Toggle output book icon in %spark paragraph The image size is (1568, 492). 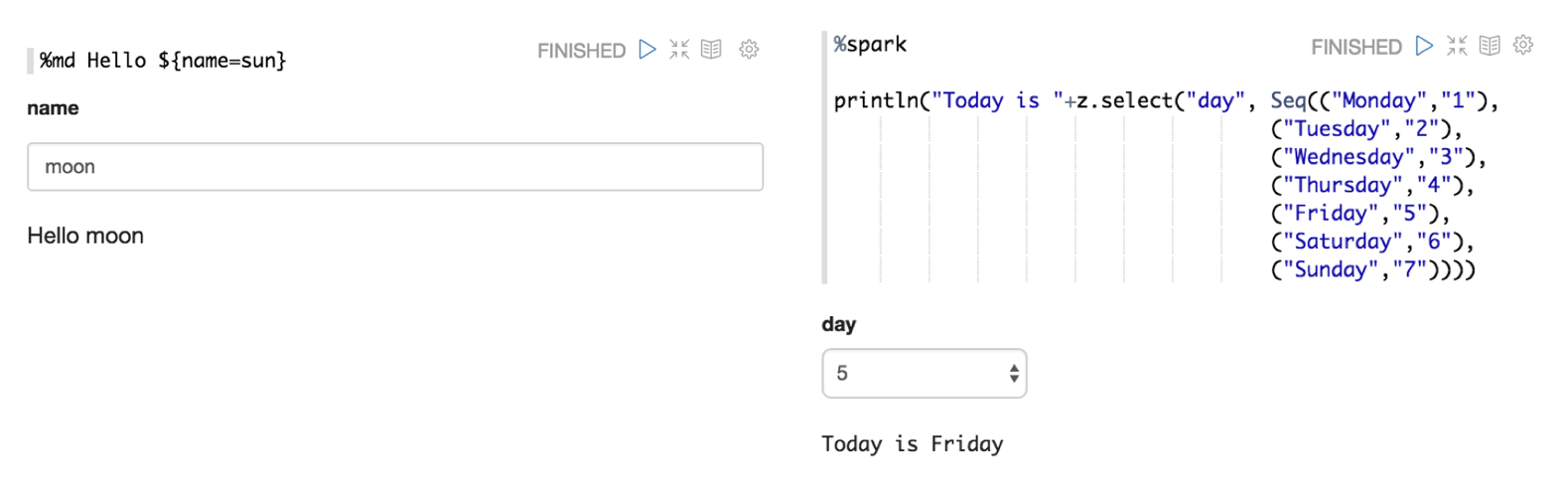point(1490,46)
